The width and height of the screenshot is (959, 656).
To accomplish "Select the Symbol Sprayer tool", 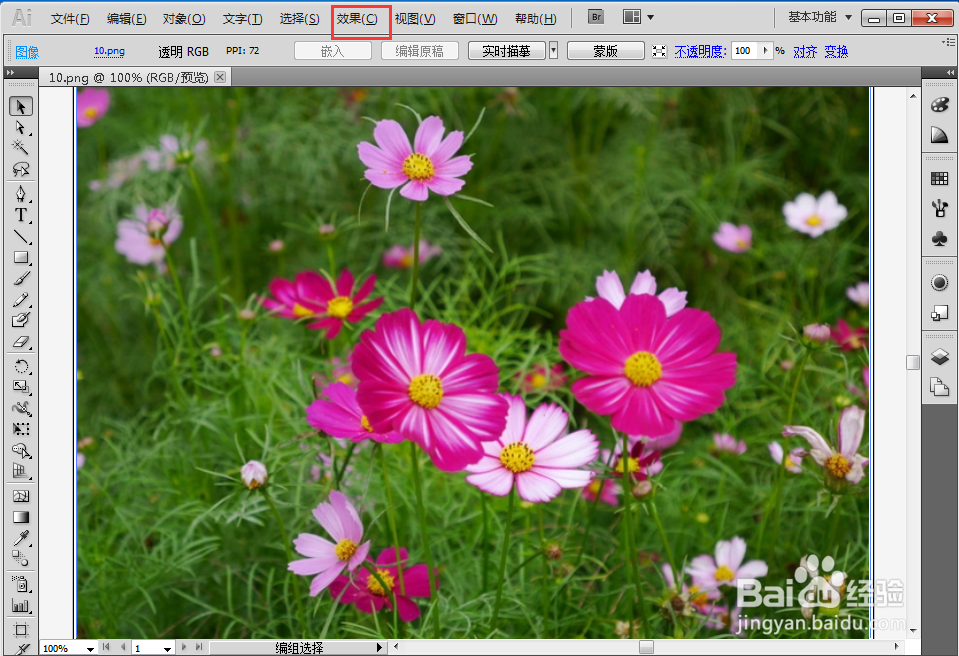I will click(21, 584).
